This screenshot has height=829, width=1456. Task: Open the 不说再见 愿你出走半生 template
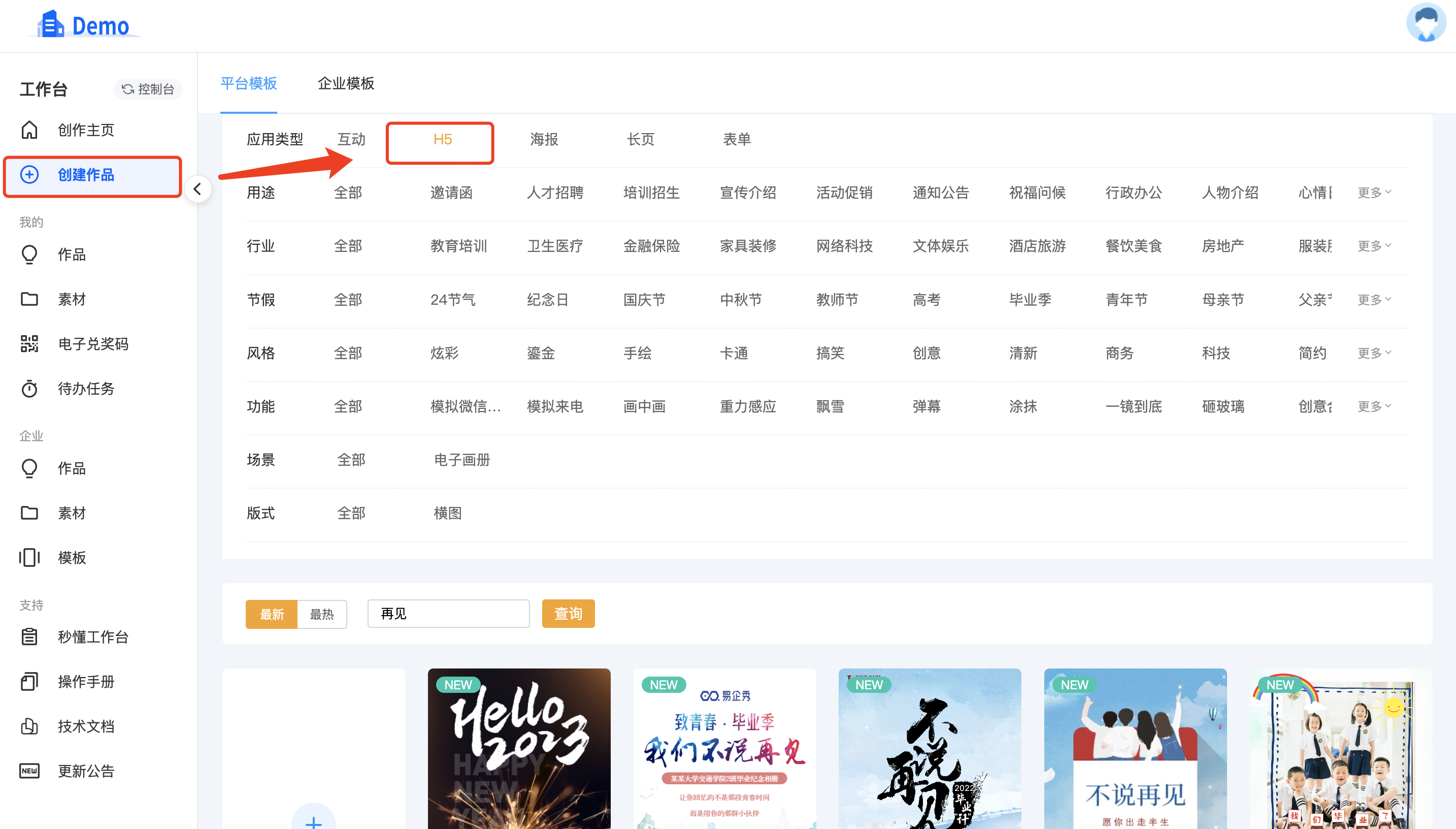pos(1135,749)
